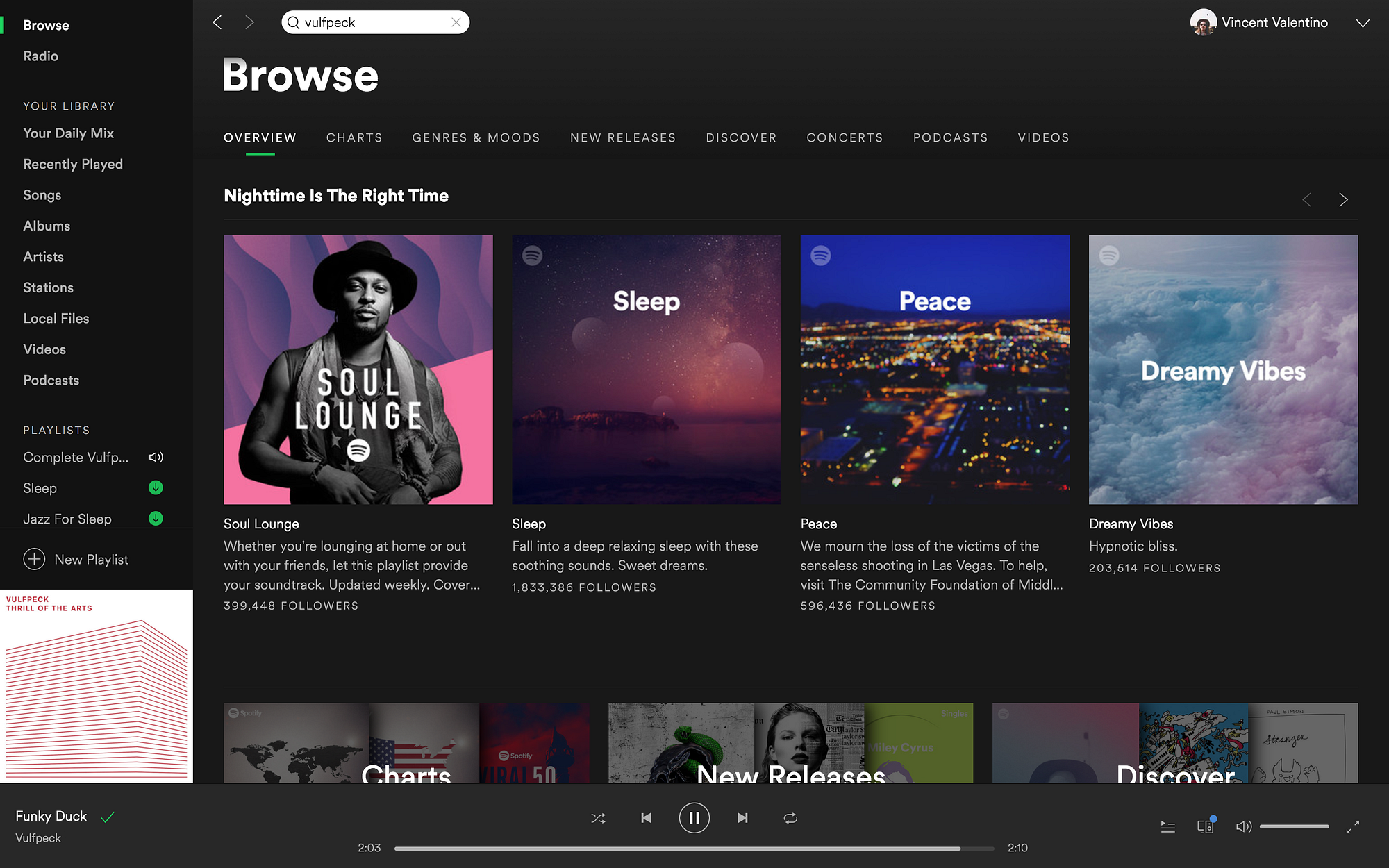Image resolution: width=1389 pixels, height=868 pixels.
Task: Go to the previous track
Action: pyautogui.click(x=646, y=818)
